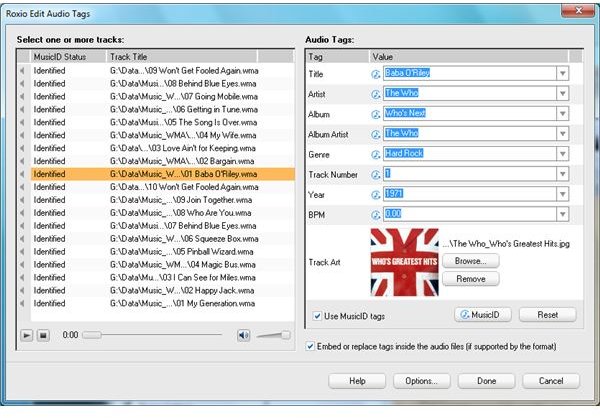The image size is (600, 418).
Task: Click into the Year field showing 1971
Action: [x=470, y=194]
